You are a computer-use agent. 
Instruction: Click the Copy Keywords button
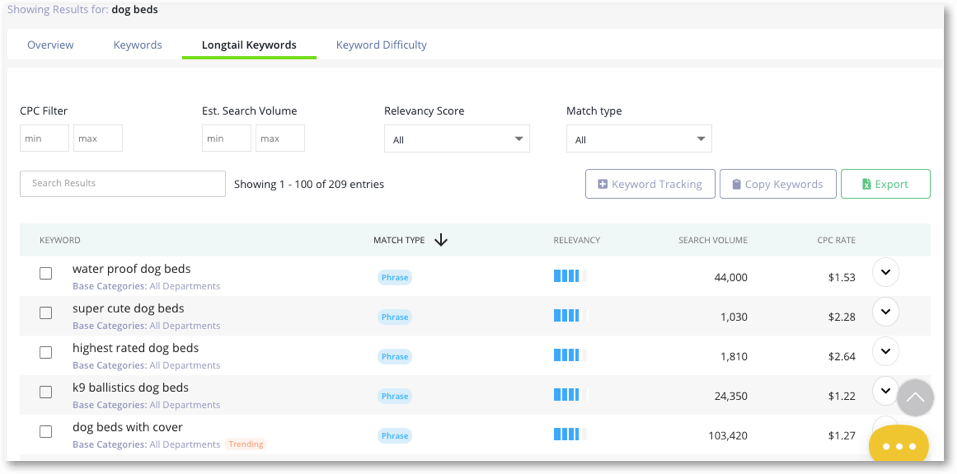tap(778, 184)
